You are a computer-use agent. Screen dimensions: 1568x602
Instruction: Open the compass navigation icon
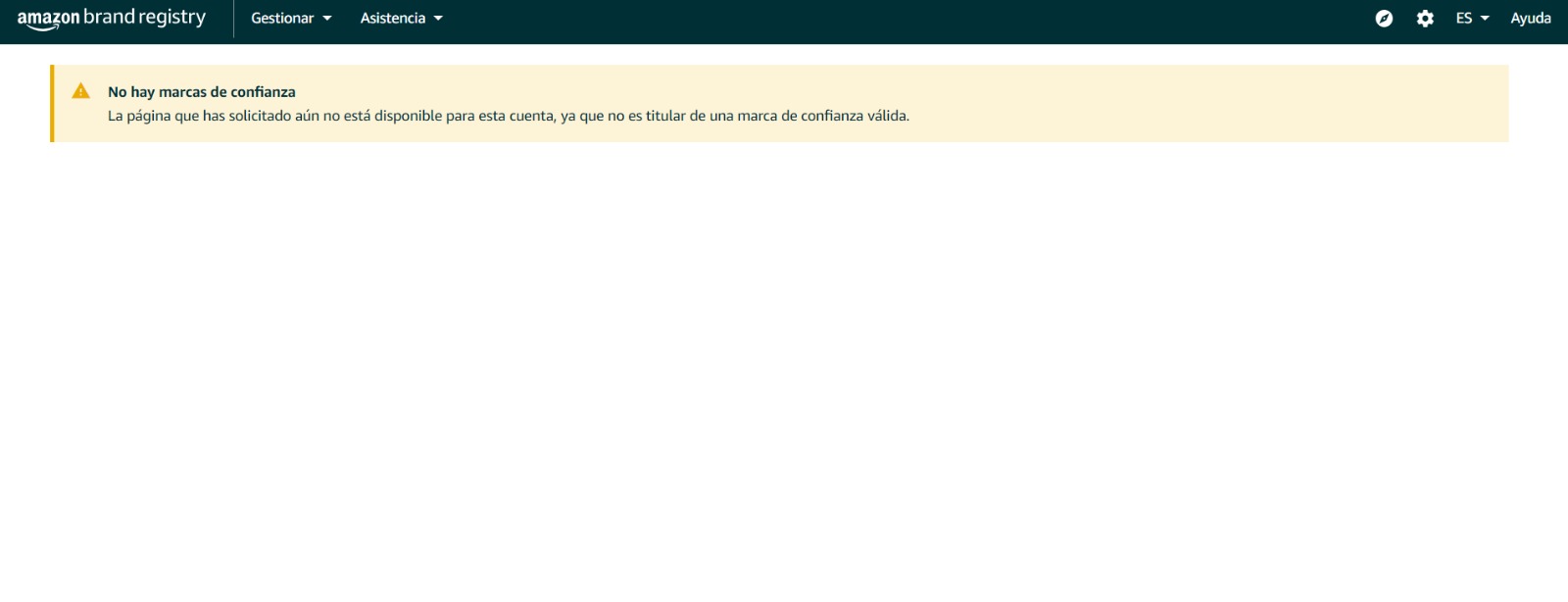1384,19
